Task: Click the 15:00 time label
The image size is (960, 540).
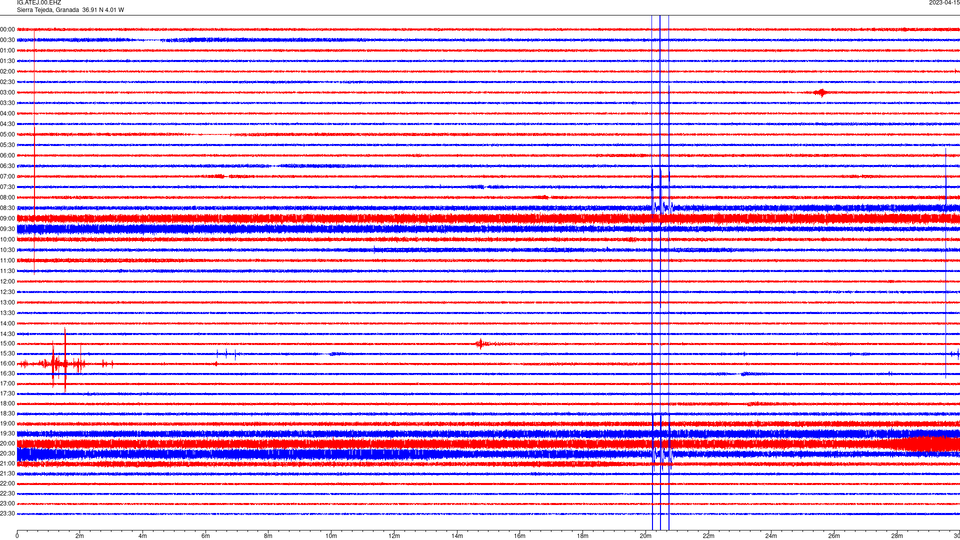Action: (x=7, y=343)
